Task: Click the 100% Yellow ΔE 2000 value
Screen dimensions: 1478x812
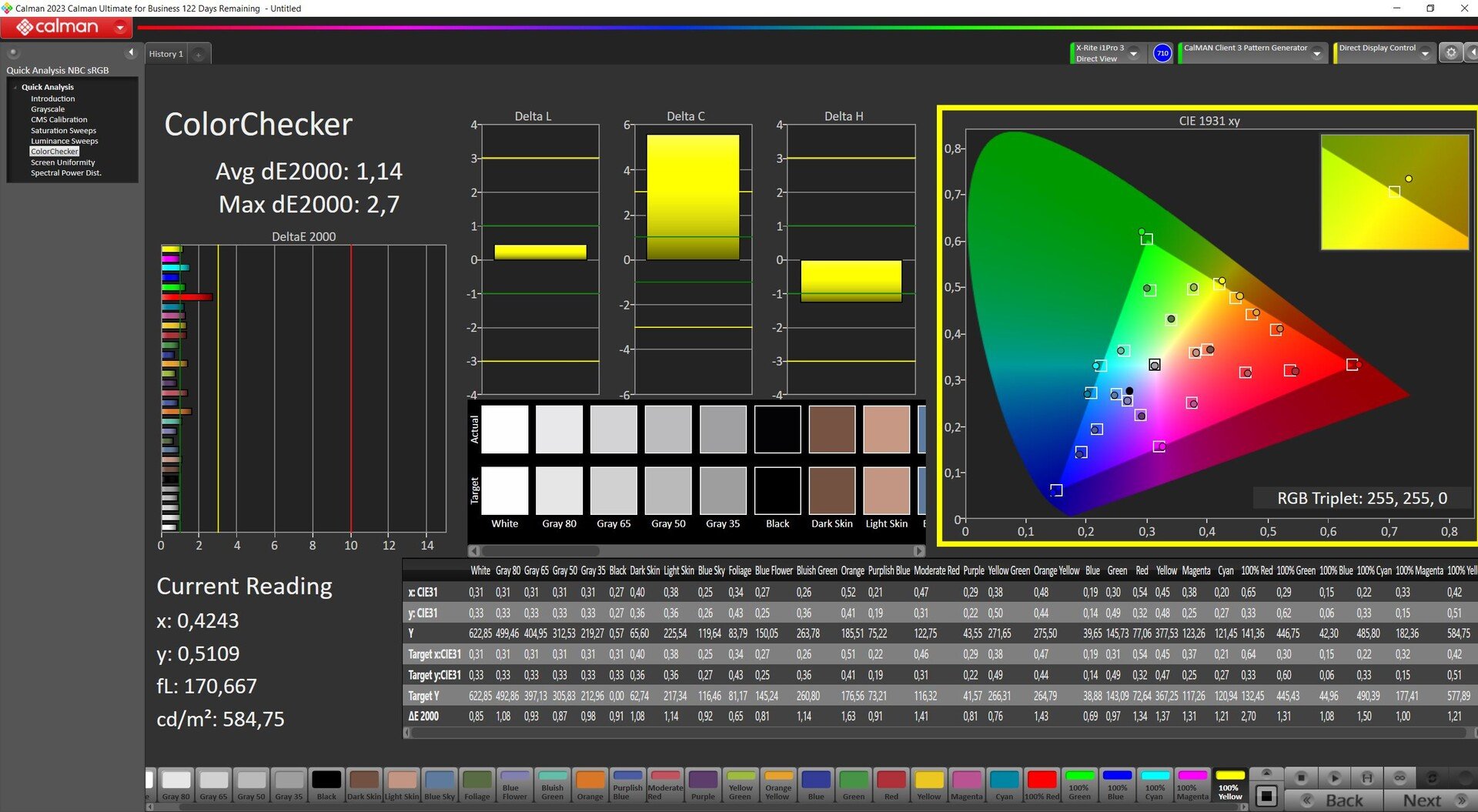Action: [1454, 717]
